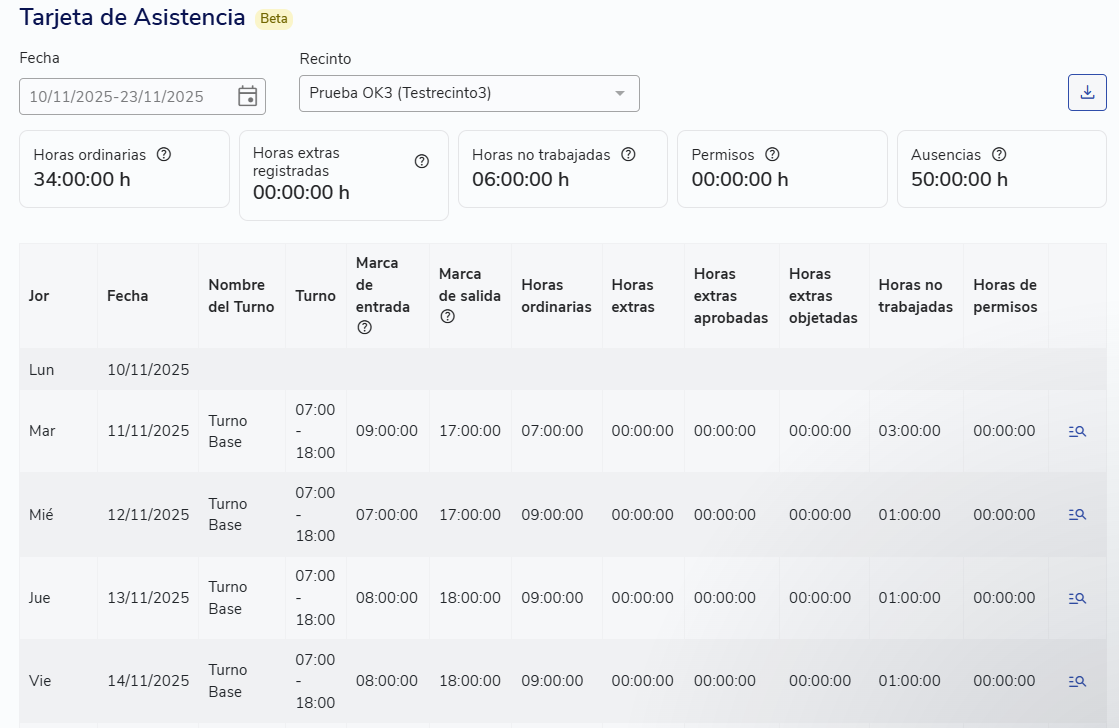Click help icon beside Horas extras registradas
The width and height of the screenshot is (1119, 728).
[422, 162]
